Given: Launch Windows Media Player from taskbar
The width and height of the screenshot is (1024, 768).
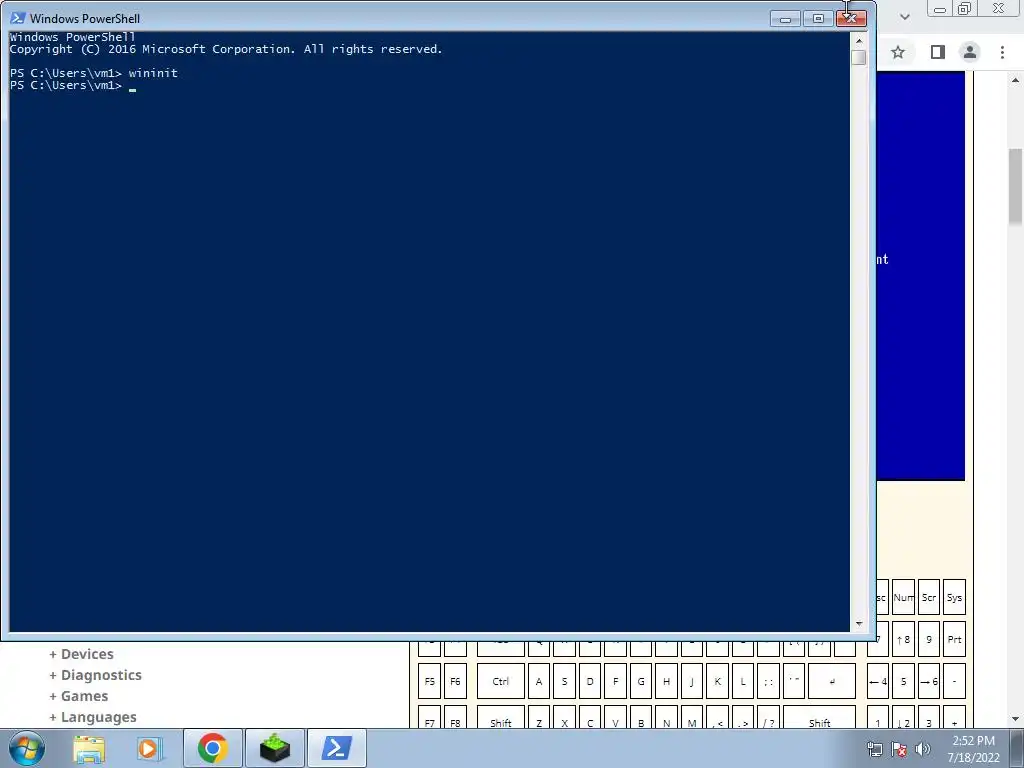Looking at the screenshot, I should [149, 749].
